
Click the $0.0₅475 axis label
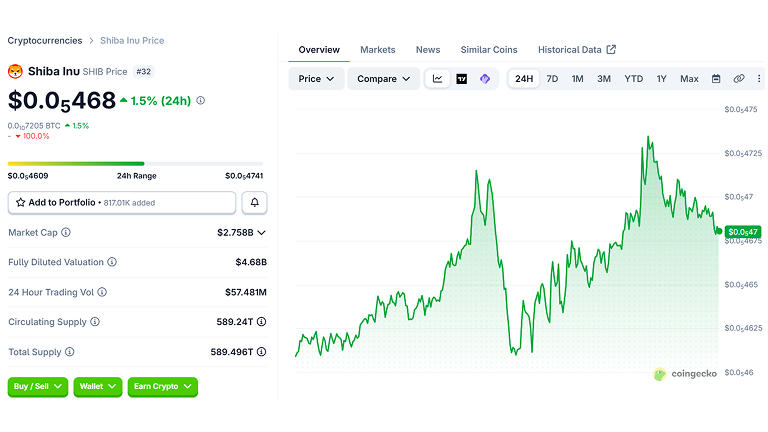(741, 109)
